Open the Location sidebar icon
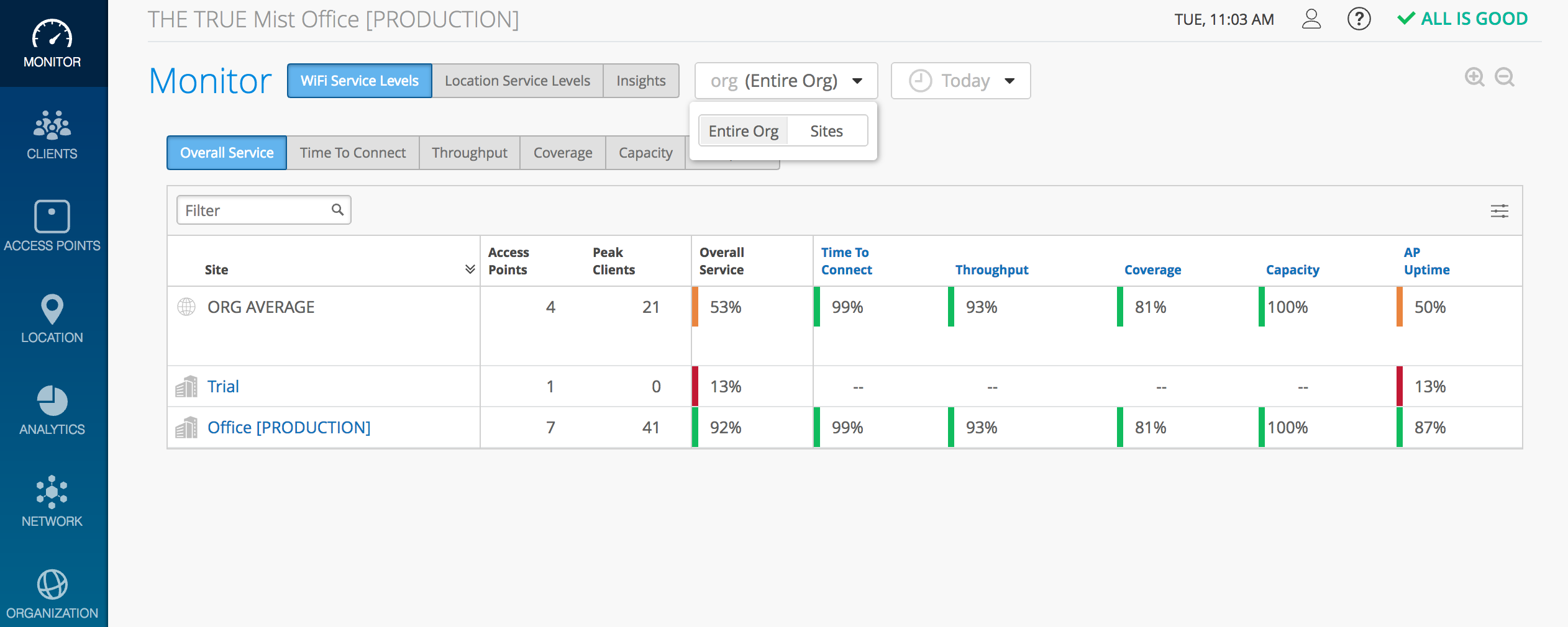1568x627 pixels. coord(52,318)
